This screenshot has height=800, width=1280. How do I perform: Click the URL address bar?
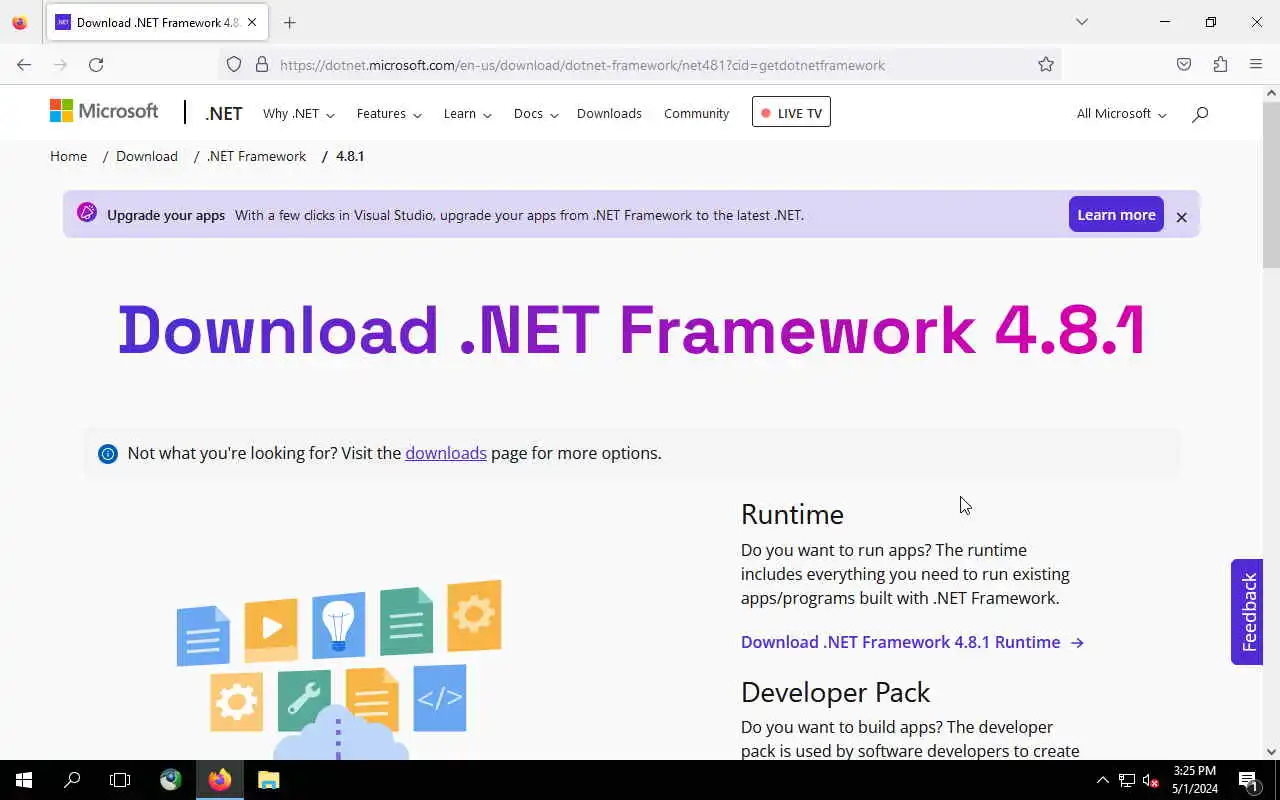[x=640, y=65]
